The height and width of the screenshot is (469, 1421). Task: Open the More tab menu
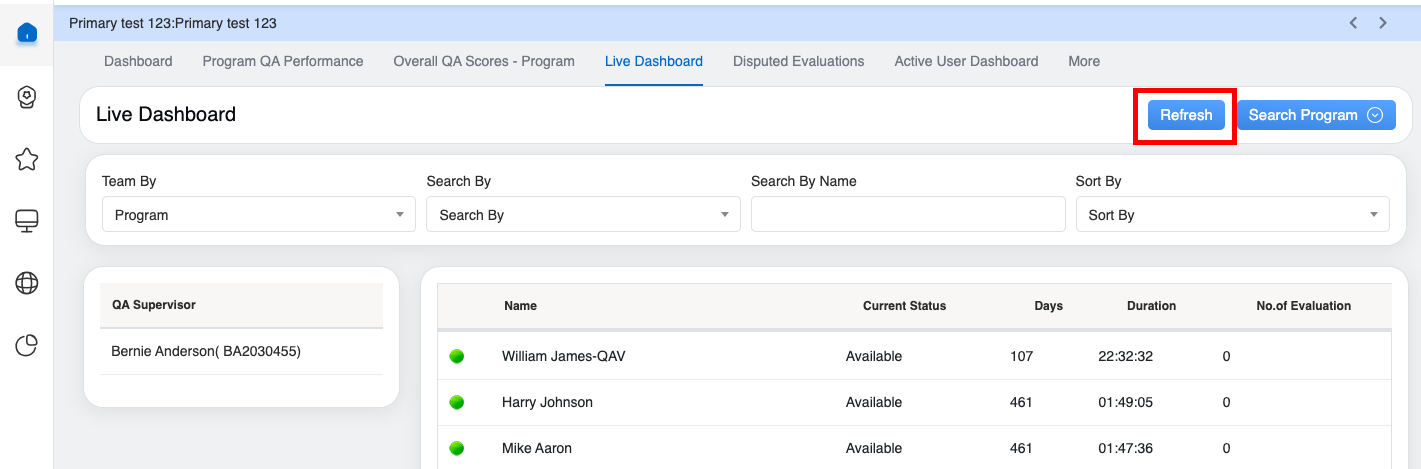click(x=1084, y=61)
